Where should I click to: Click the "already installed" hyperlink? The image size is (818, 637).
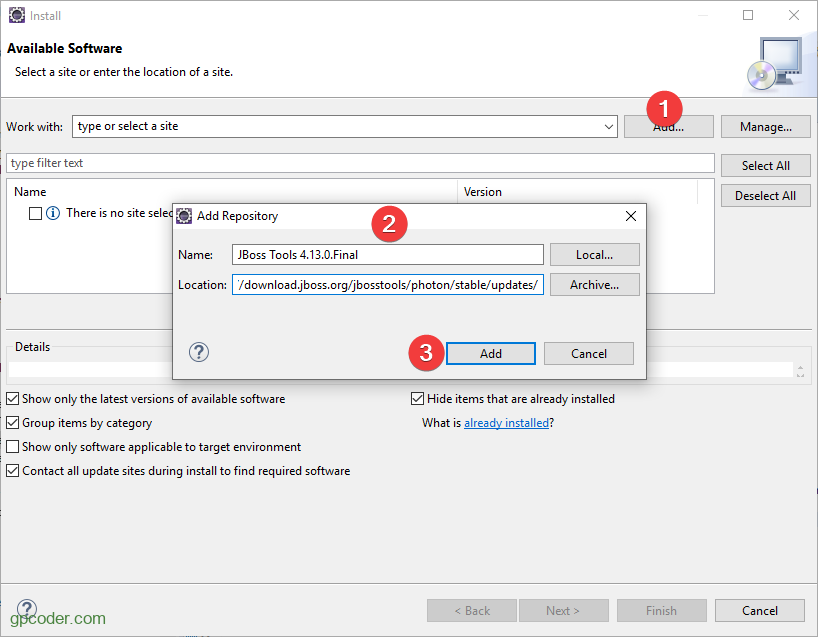pyautogui.click(x=506, y=422)
